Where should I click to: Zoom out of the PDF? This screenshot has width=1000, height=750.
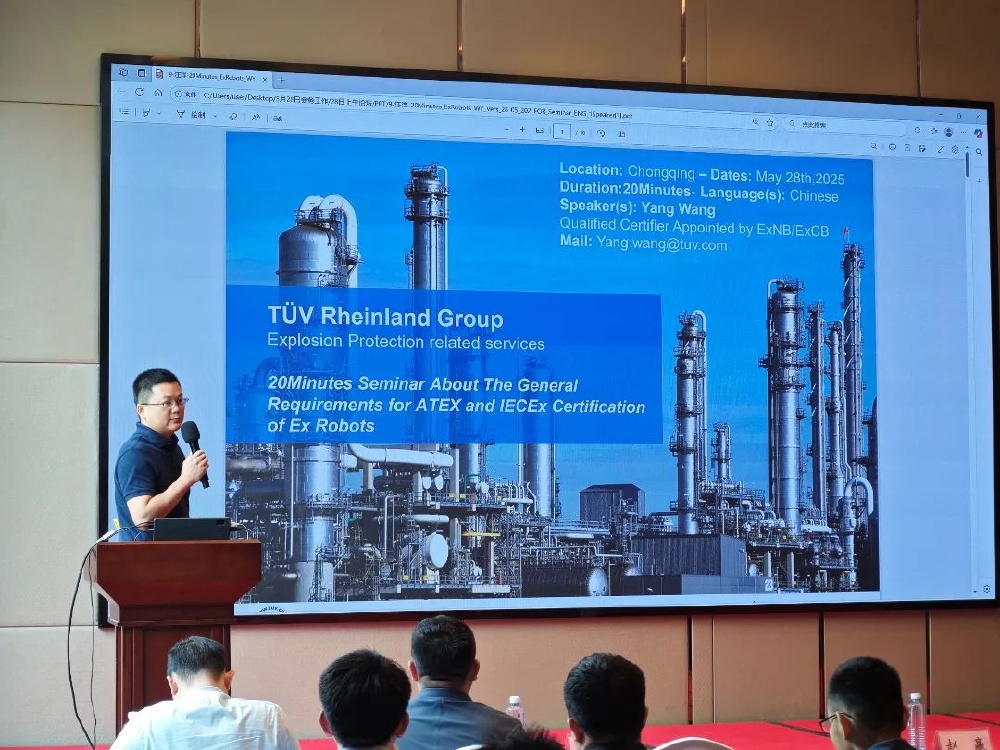coord(506,129)
